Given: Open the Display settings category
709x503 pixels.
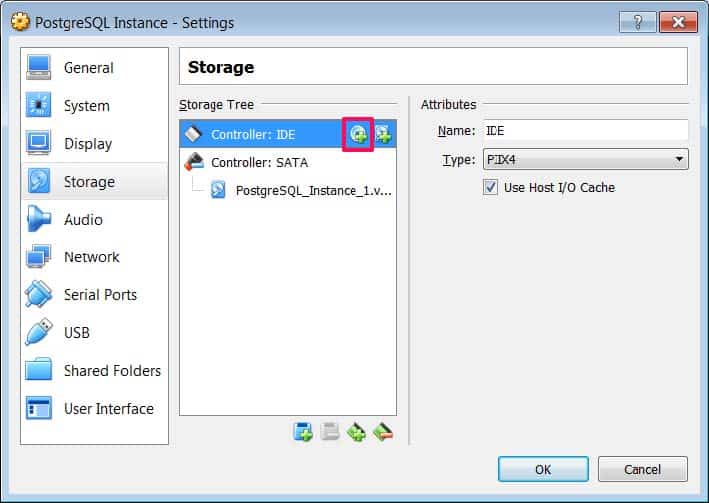Looking at the screenshot, I should tap(95, 144).
